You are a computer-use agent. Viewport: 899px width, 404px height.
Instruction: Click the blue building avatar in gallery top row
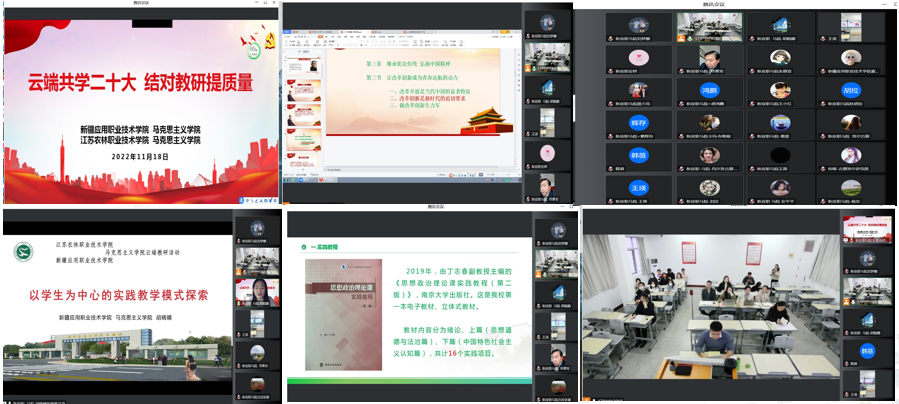(780, 25)
